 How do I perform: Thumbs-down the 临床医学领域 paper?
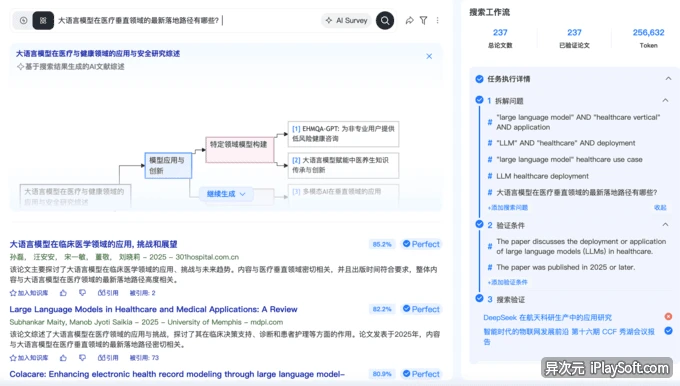pyautogui.click(x=82, y=293)
